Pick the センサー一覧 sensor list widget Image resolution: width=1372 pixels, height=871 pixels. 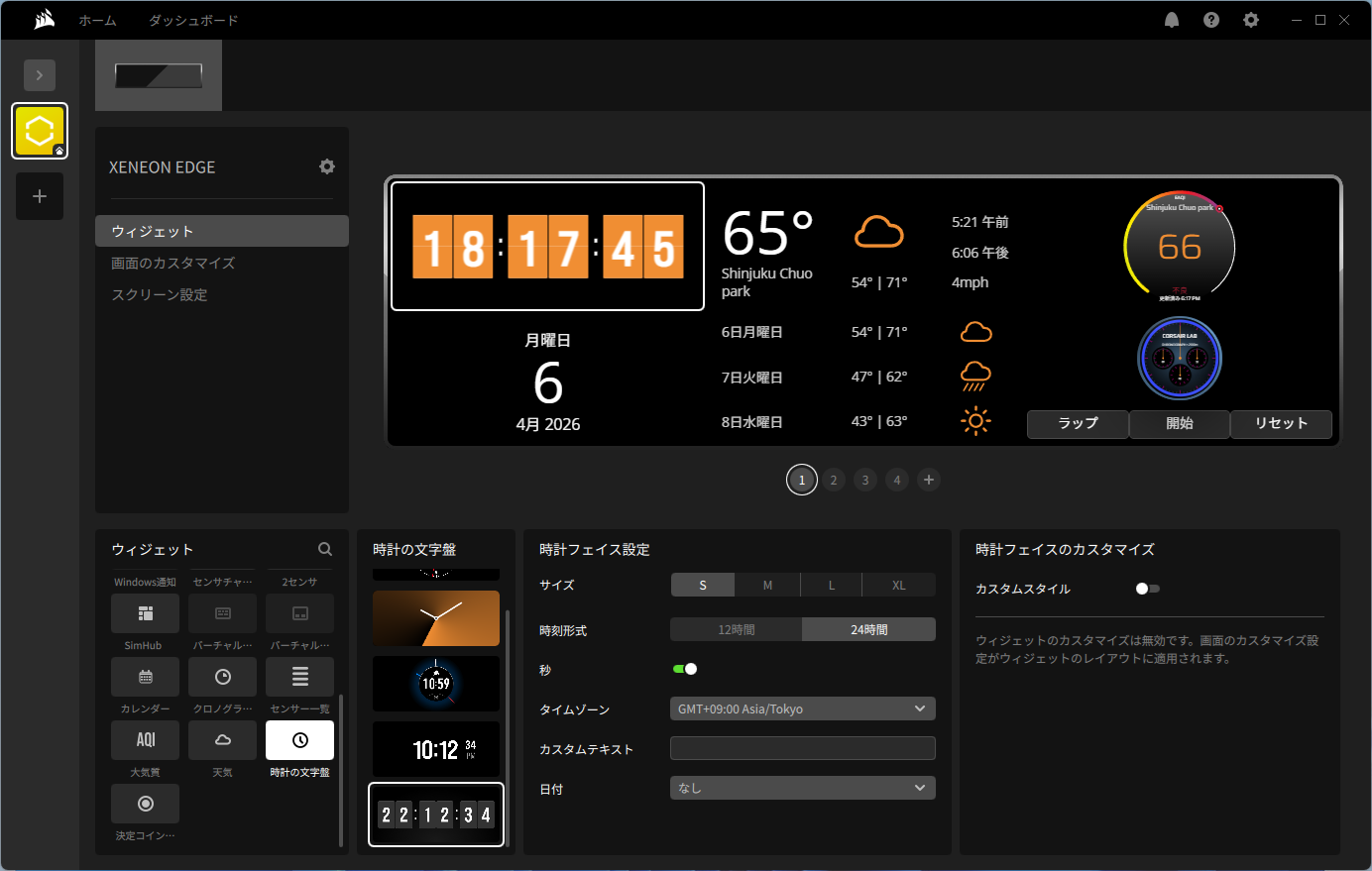coord(299,677)
